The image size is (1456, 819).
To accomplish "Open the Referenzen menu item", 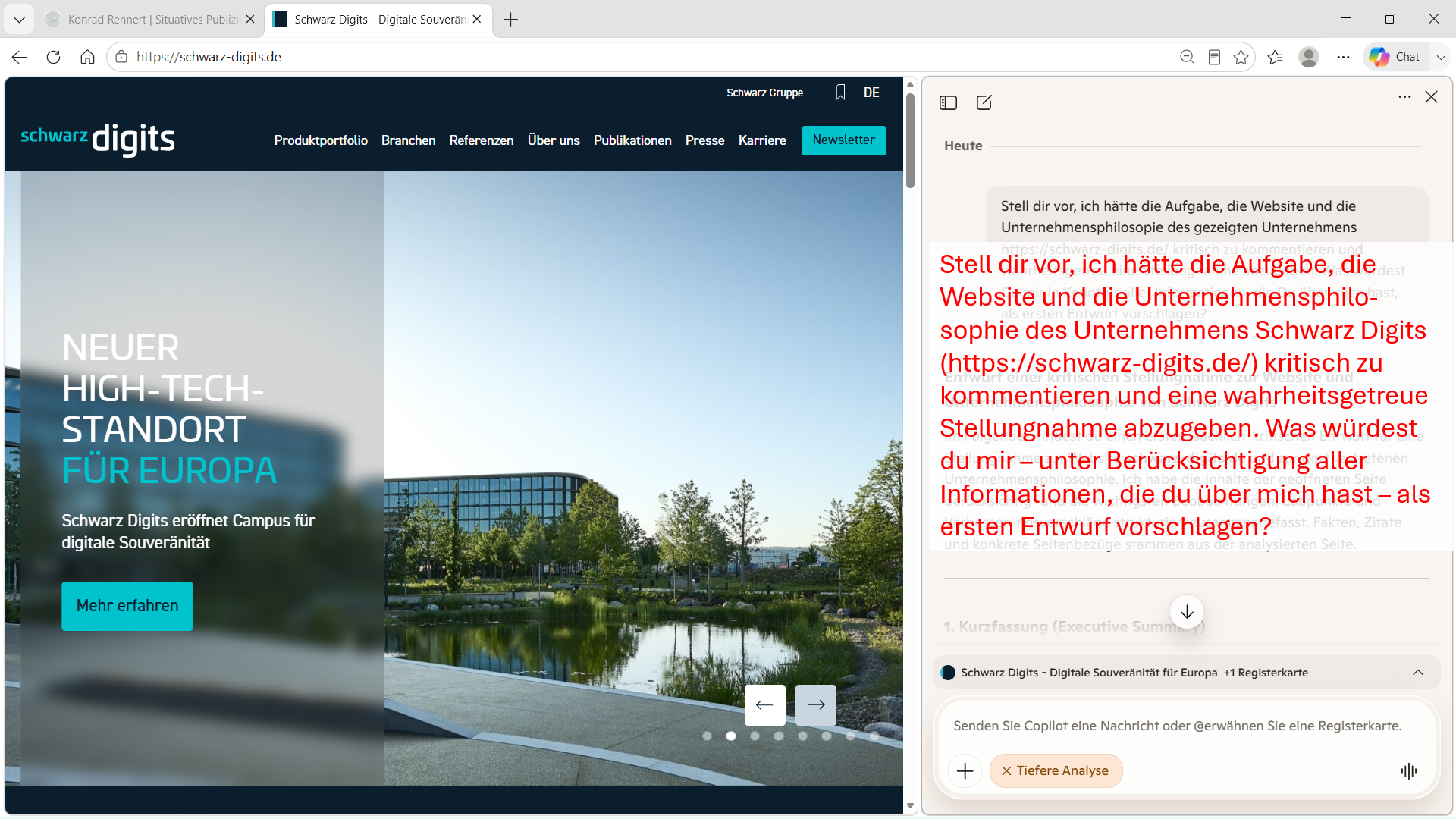I will tap(481, 140).
